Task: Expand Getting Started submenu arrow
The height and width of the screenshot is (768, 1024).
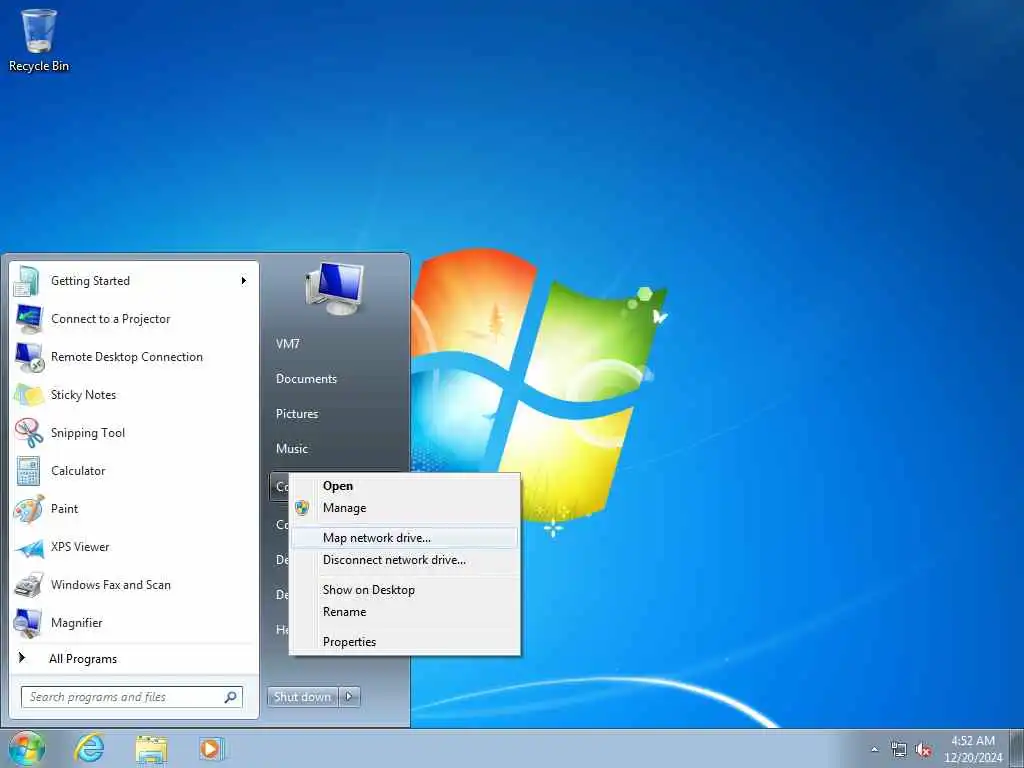Action: (244, 281)
